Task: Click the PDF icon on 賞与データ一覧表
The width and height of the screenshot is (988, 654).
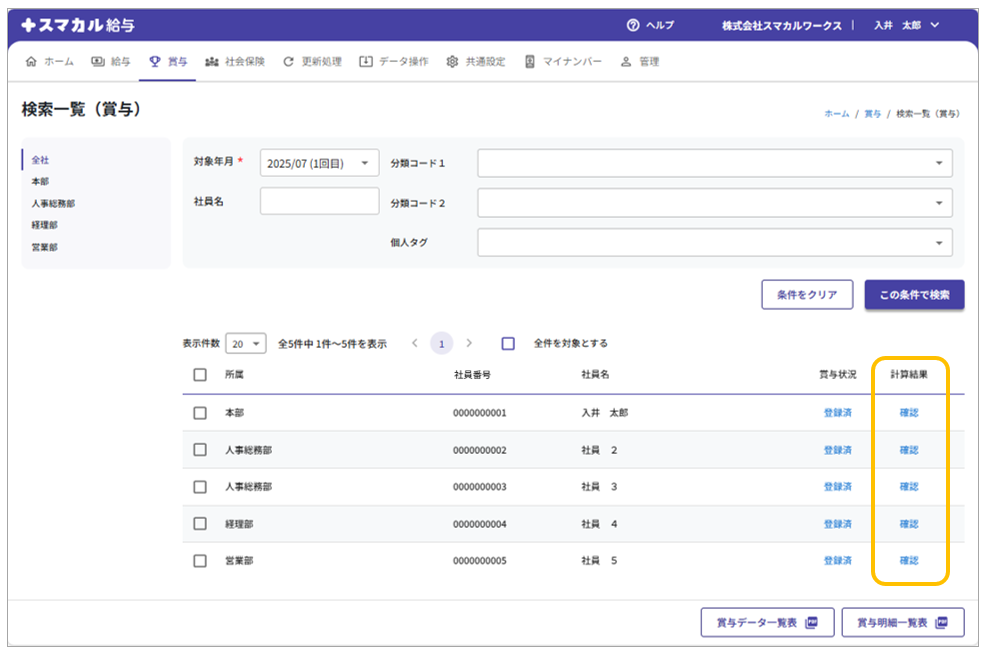Action: tap(812, 622)
